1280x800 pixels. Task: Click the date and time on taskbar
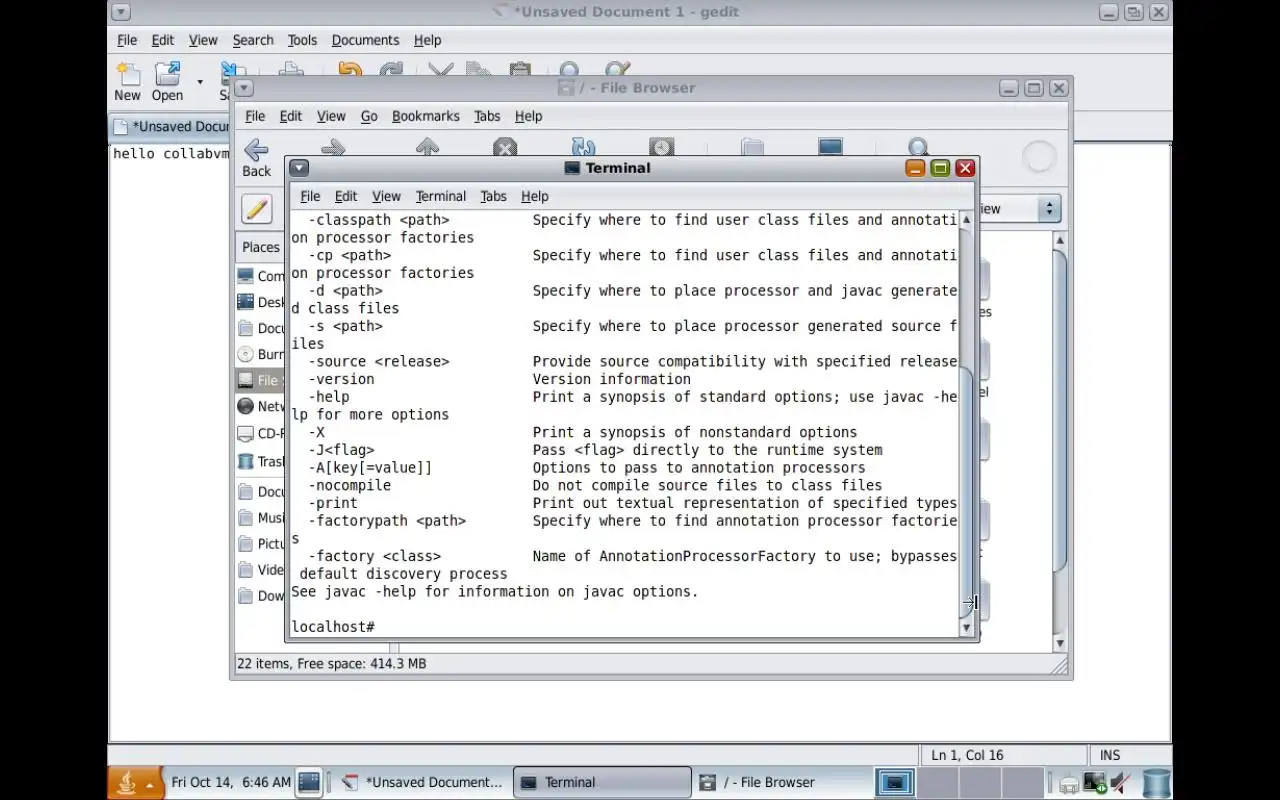[x=231, y=782]
